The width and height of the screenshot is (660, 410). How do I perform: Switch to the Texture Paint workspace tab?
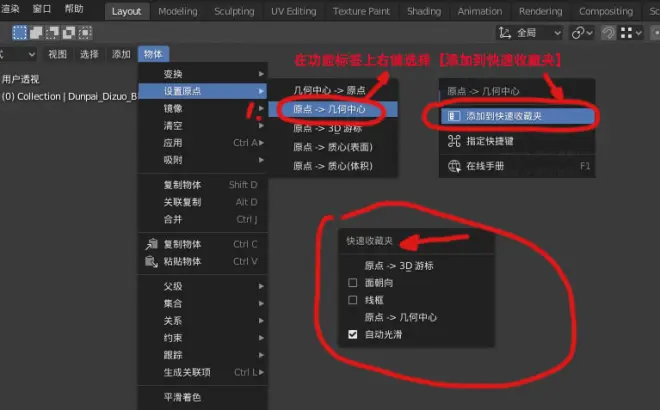pyautogui.click(x=361, y=11)
